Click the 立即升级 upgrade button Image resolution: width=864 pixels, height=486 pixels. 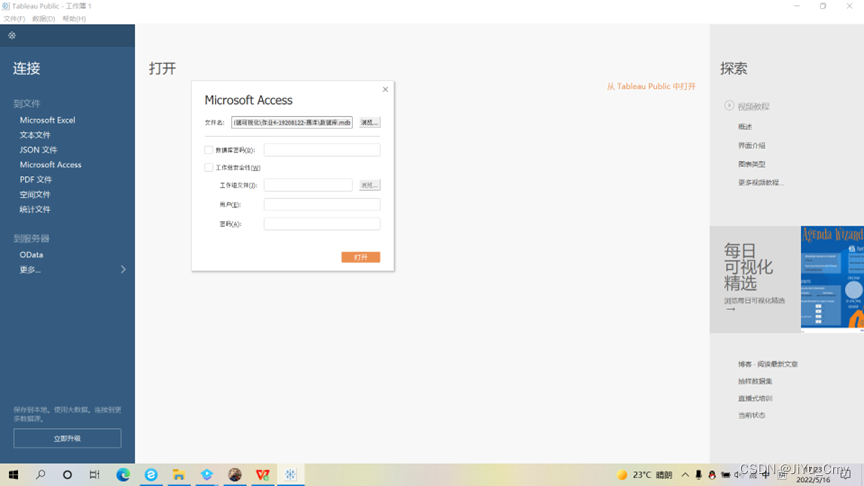tap(67, 439)
